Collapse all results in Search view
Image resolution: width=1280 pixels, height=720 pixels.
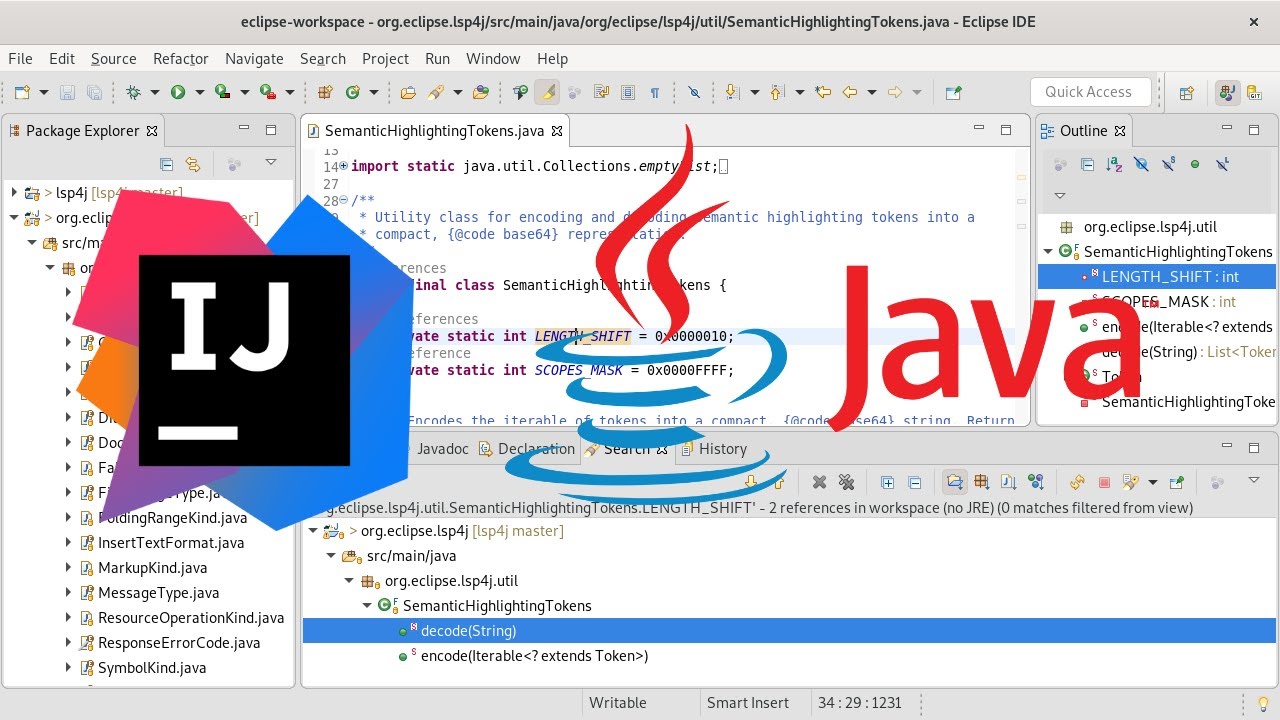click(914, 482)
